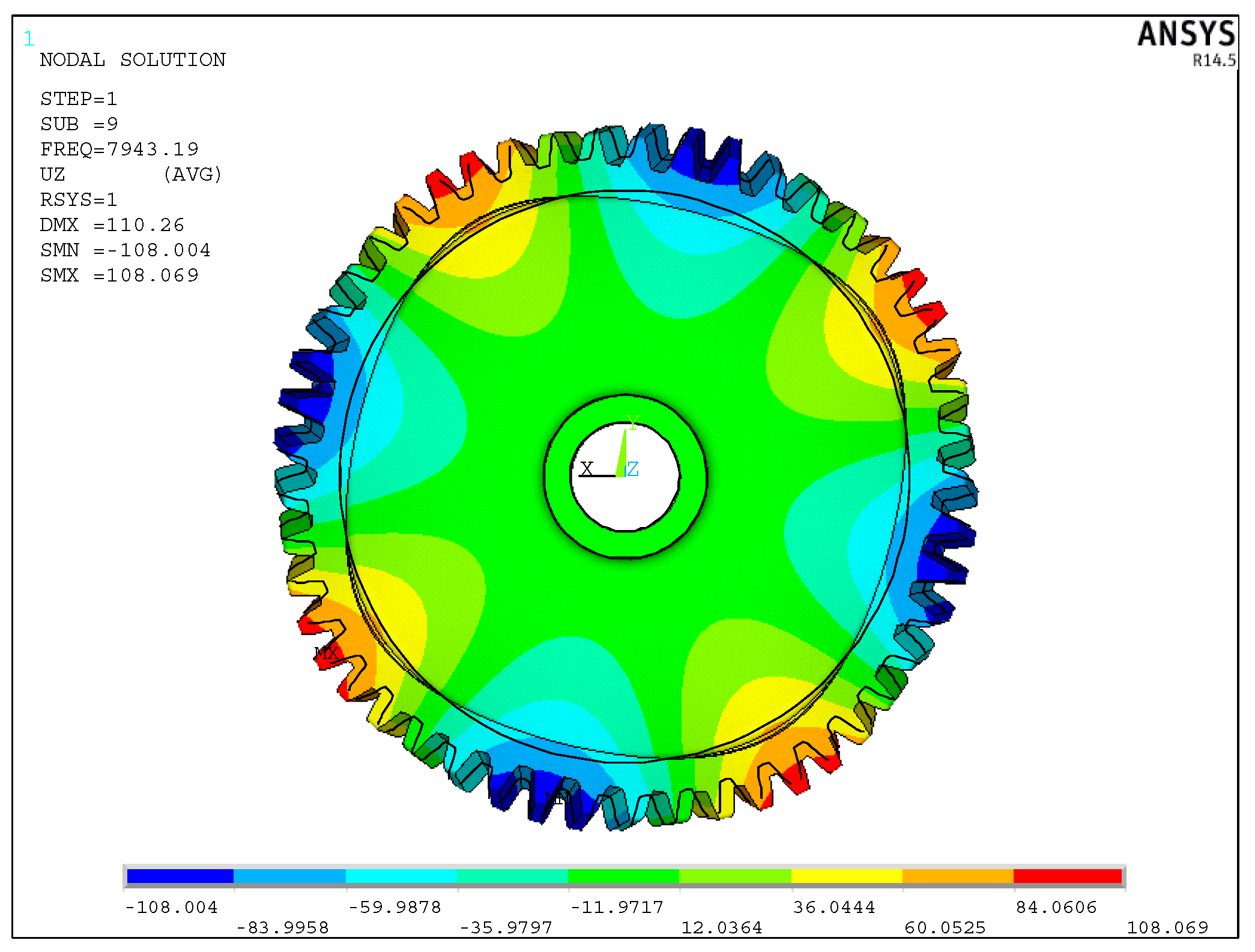Expand the SUB =9 substep entry
Viewport: 1255px width, 952px height.
click(78, 124)
